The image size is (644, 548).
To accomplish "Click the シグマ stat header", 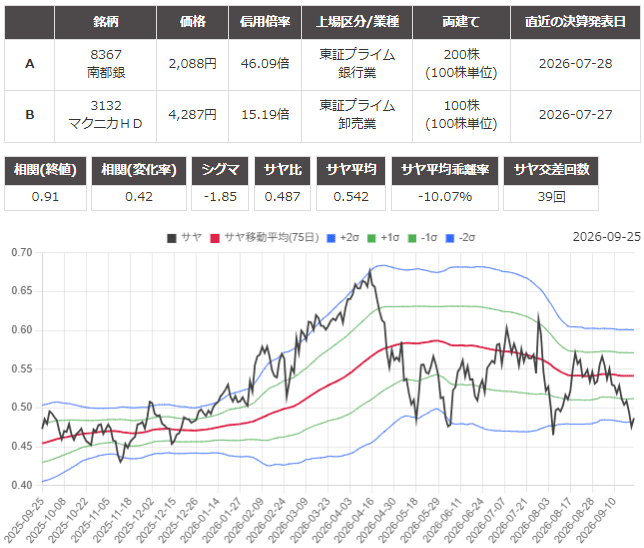I will click(220, 170).
